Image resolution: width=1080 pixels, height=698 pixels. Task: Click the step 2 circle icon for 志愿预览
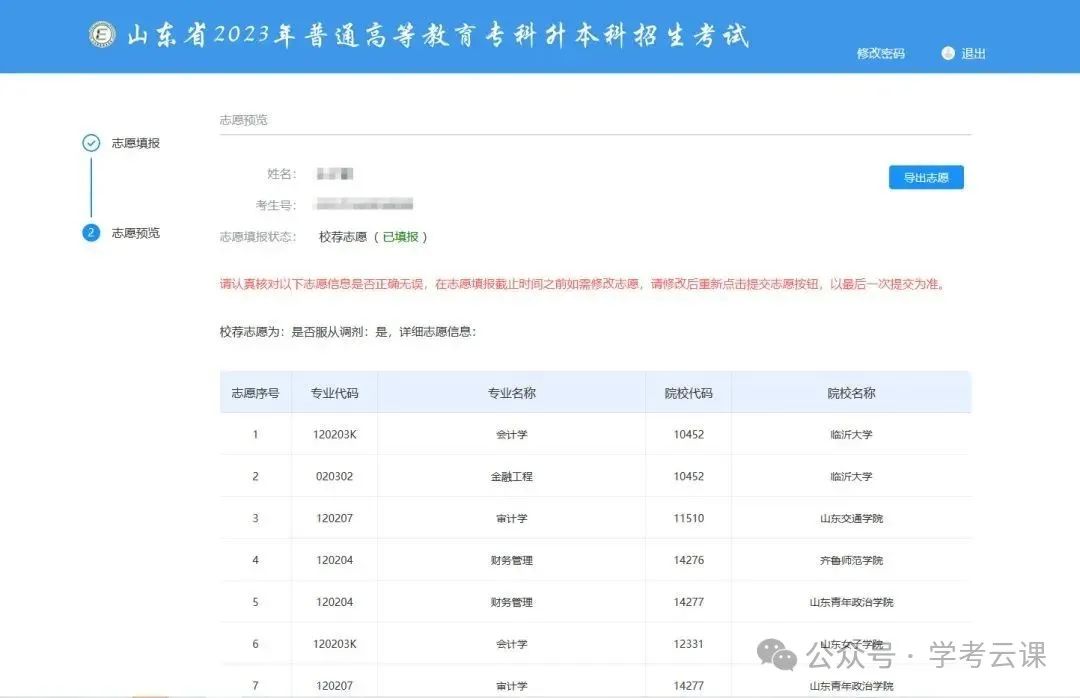[x=91, y=233]
